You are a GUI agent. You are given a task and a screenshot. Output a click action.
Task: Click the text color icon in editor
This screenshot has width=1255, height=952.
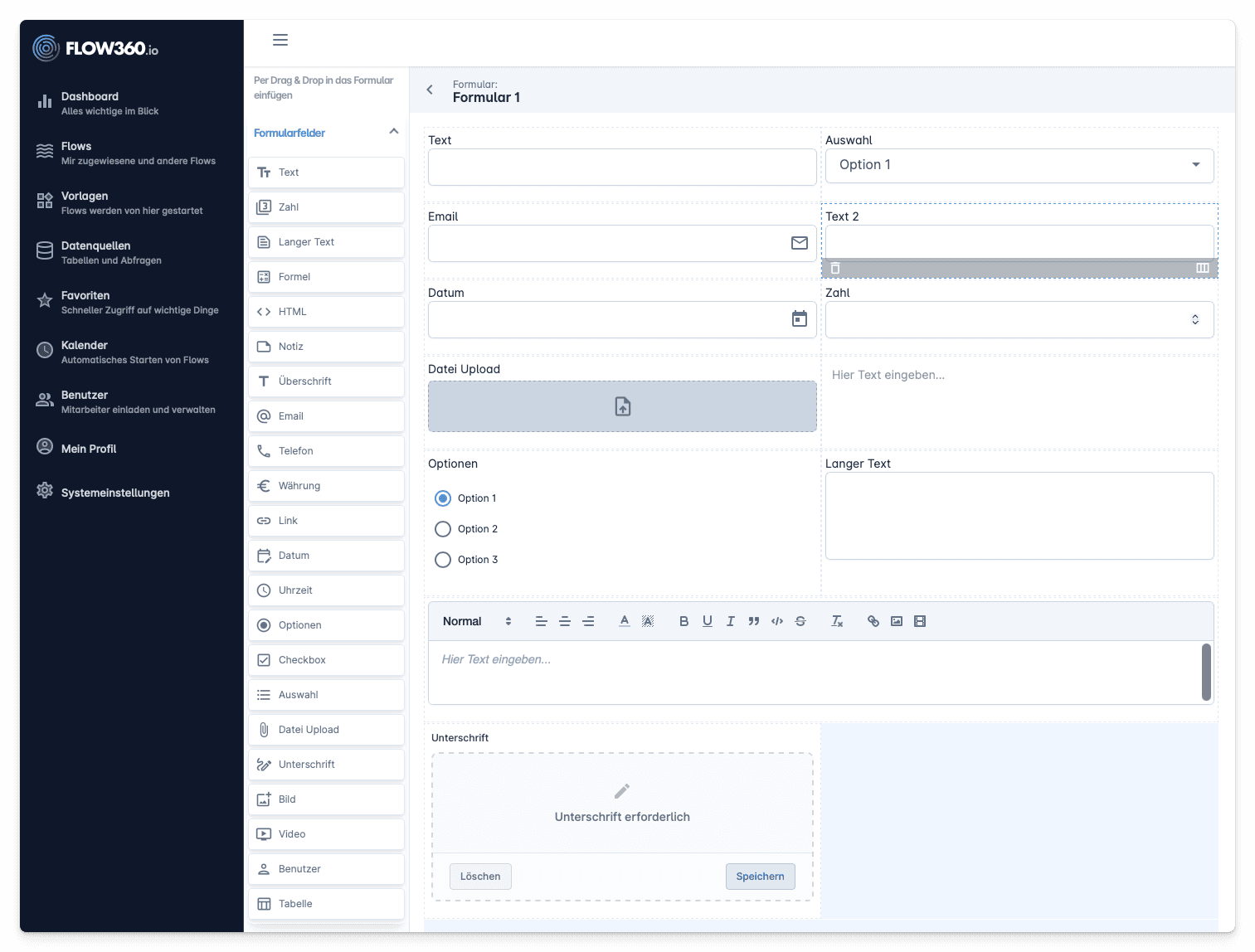pos(624,621)
